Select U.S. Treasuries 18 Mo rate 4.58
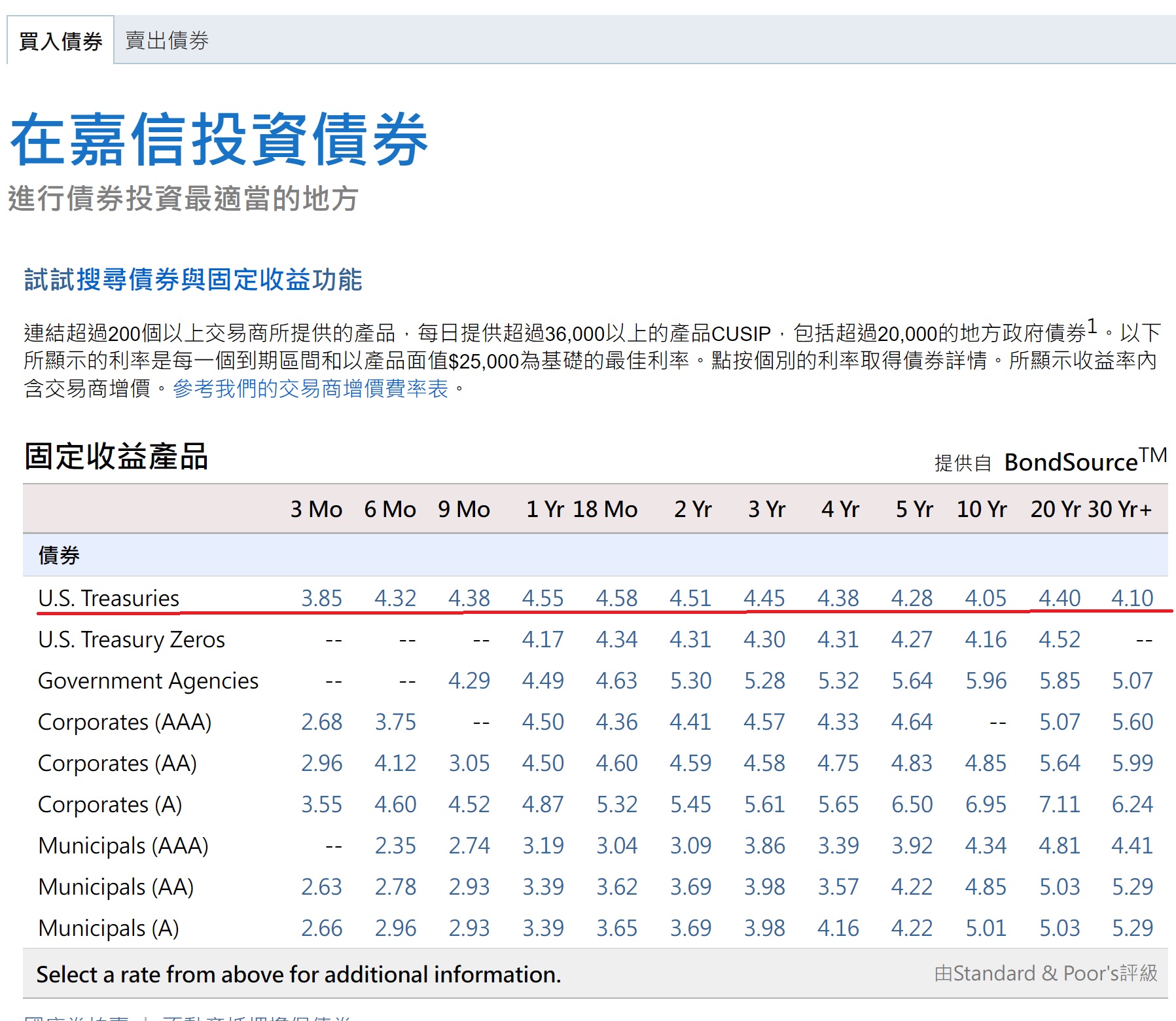This screenshot has width=1176, height=1021. (x=616, y=598)
